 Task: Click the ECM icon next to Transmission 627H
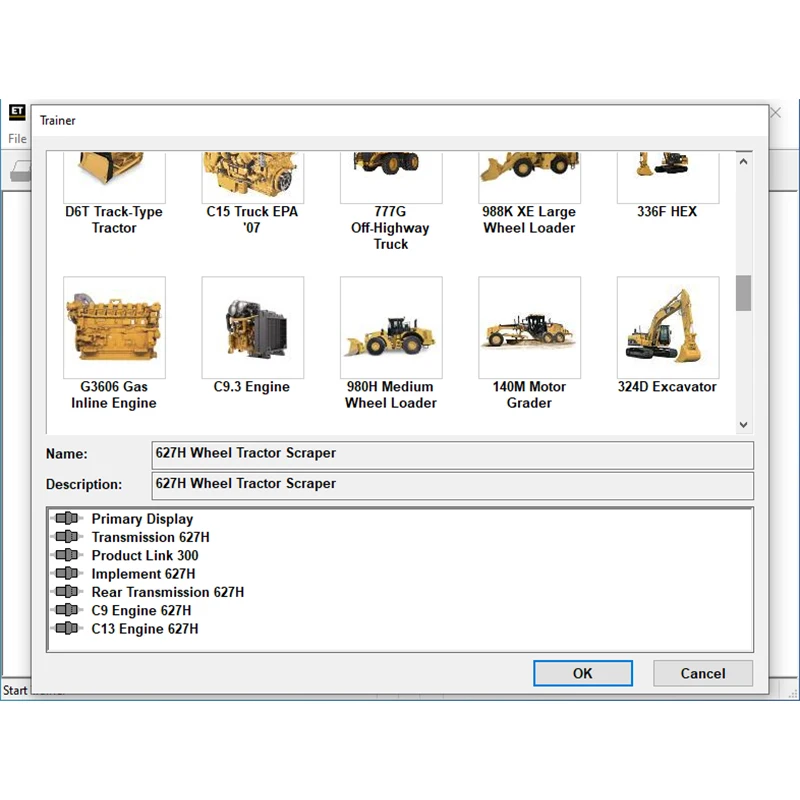pyautogui.click(x=67, y=537)
